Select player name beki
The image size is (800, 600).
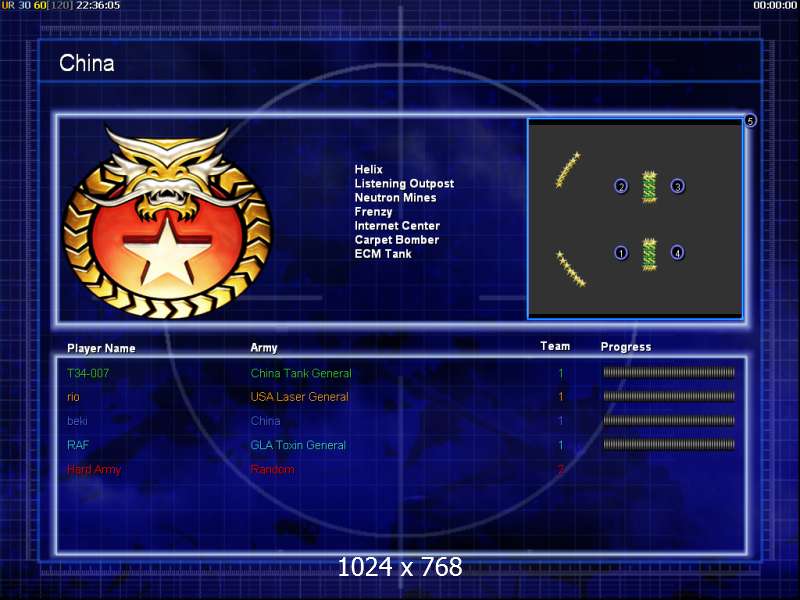77,421
